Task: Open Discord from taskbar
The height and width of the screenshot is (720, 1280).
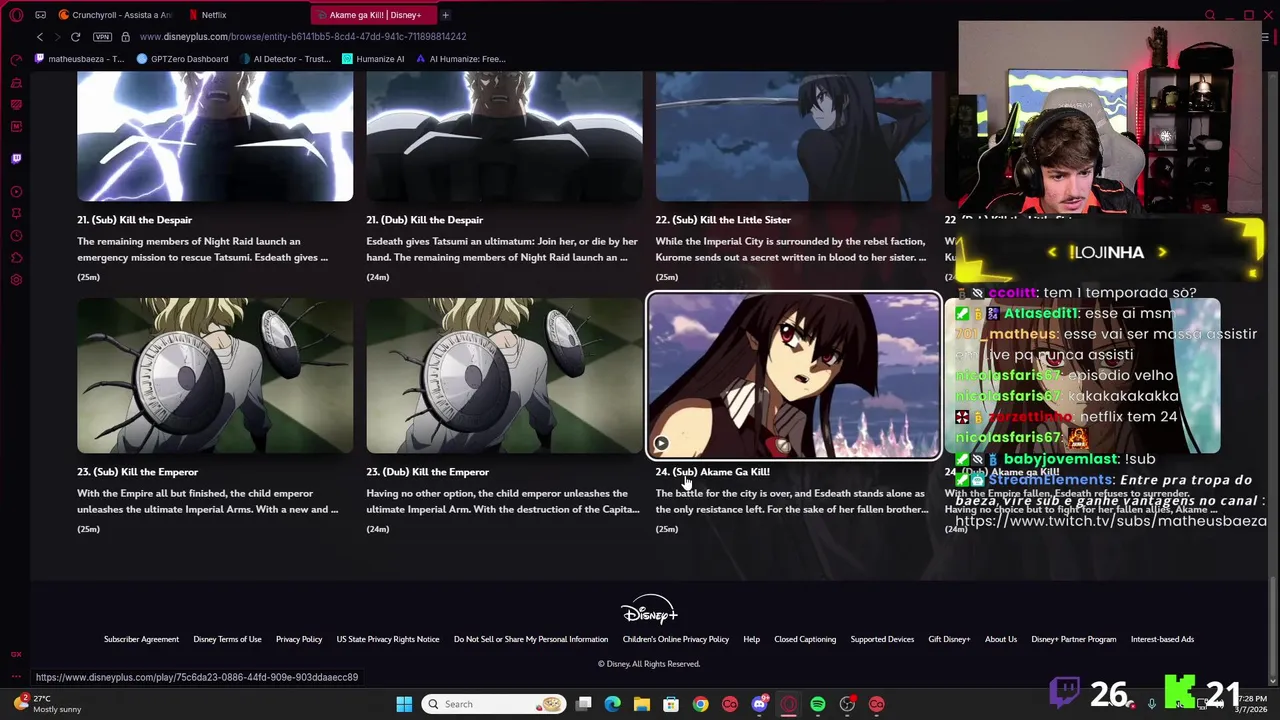Action: click(x=759, y=704)
